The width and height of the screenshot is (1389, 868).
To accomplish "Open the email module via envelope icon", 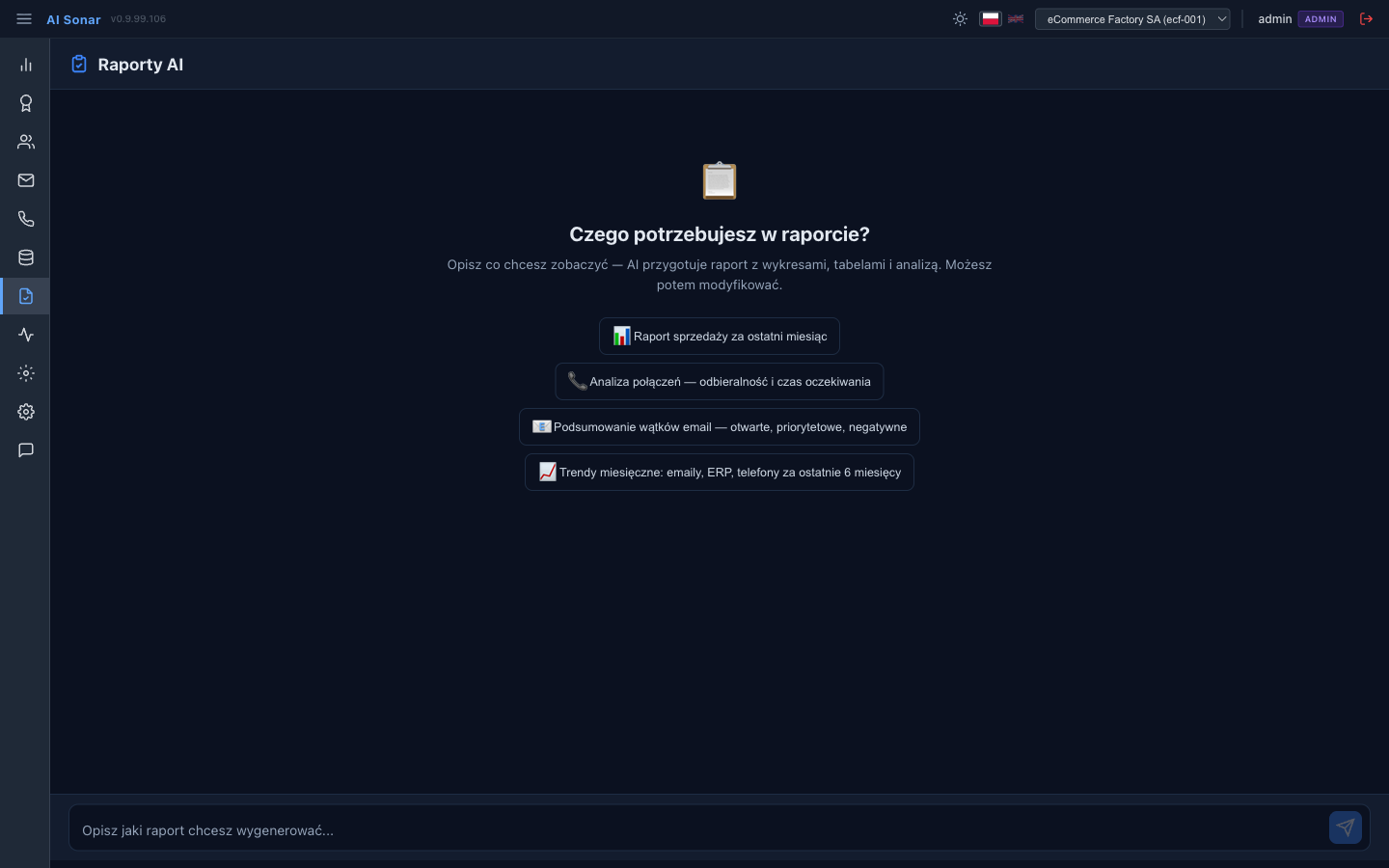I will pyautogui.click(x=26, y=180).
